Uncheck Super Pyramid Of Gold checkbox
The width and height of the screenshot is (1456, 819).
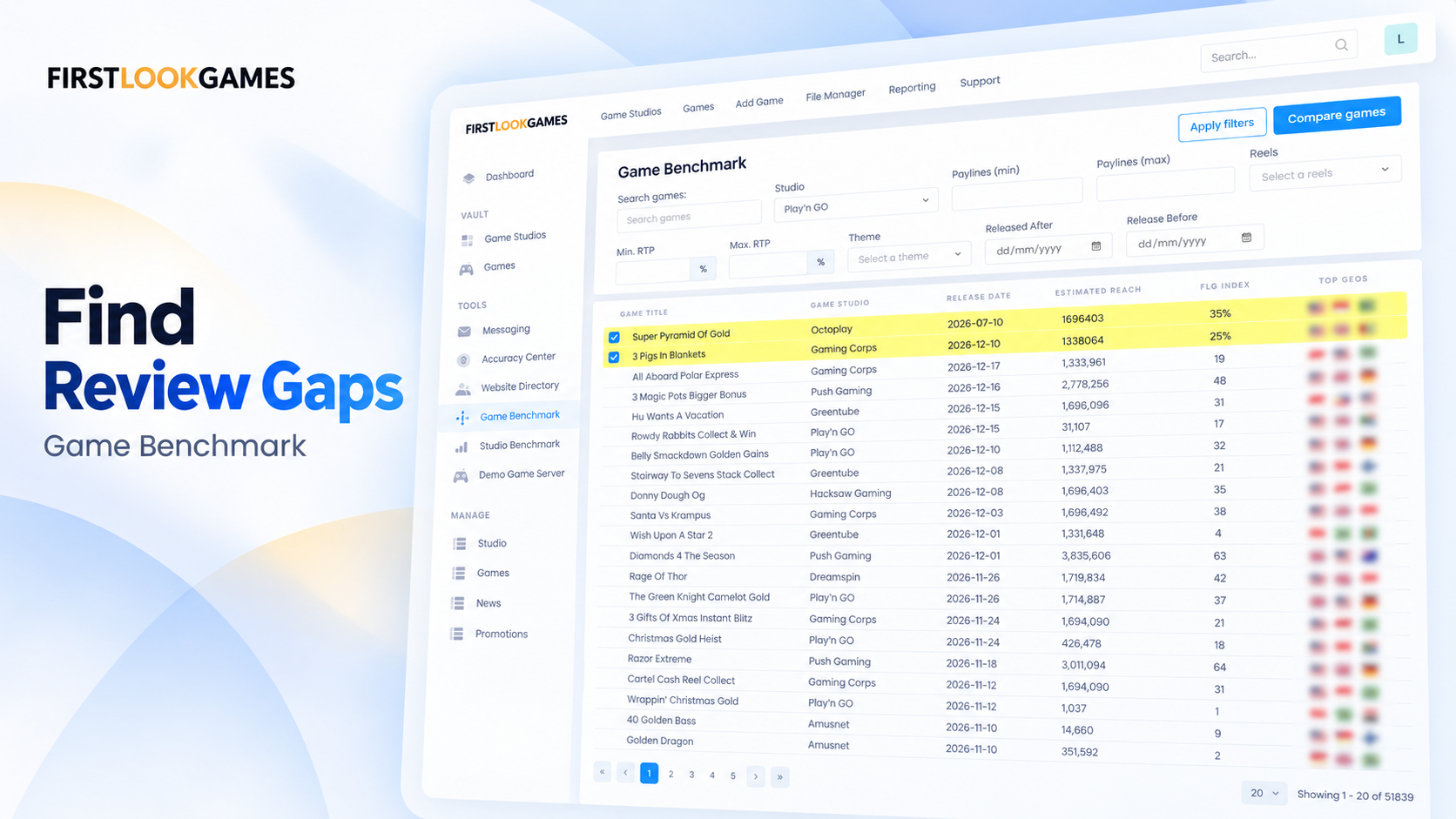(x=615, y=337)
